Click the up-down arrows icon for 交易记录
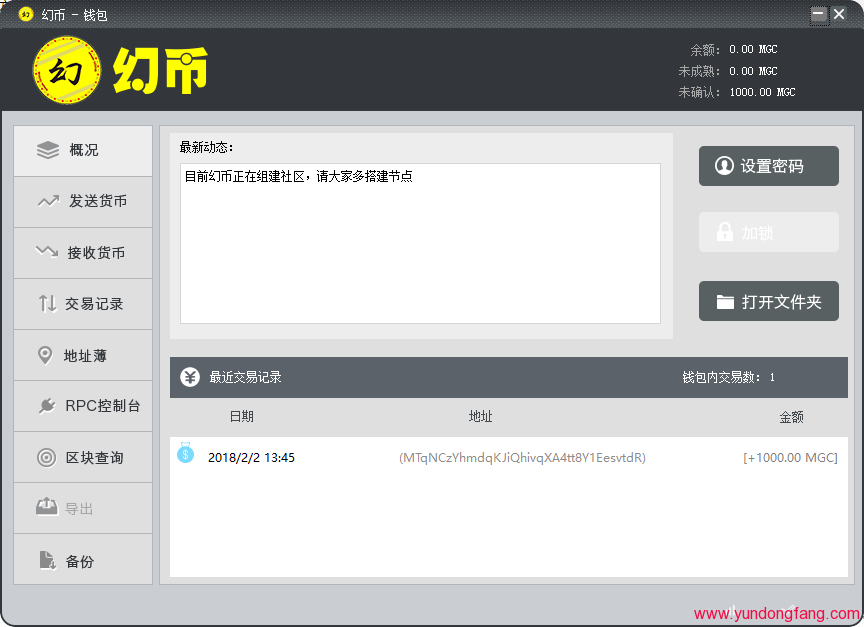 pyautogui.click(x=47, y=303)
